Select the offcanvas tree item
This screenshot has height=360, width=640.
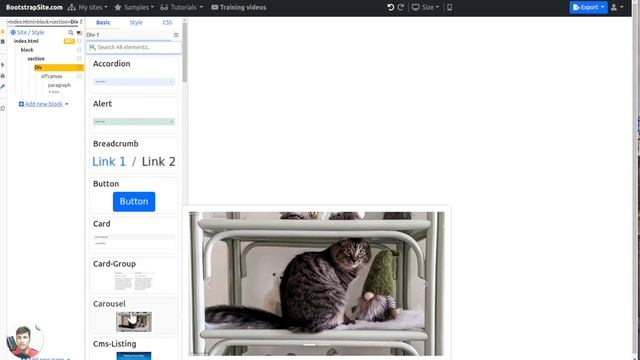coord(51,76)
